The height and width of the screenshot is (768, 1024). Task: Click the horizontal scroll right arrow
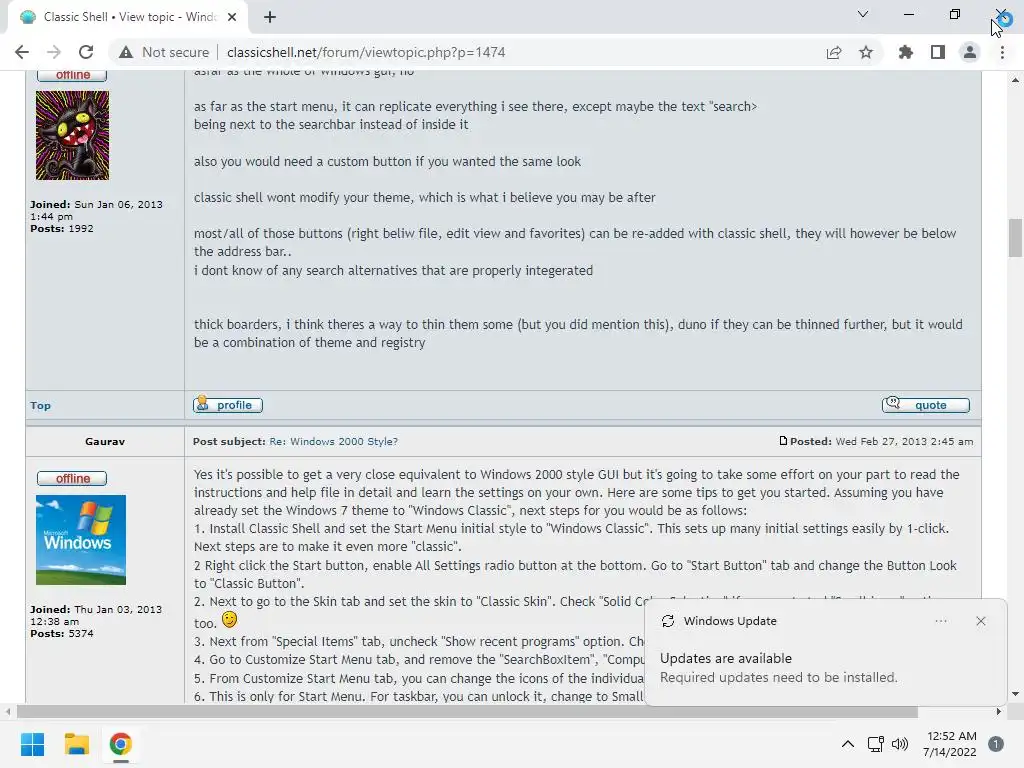click(999, 711)
